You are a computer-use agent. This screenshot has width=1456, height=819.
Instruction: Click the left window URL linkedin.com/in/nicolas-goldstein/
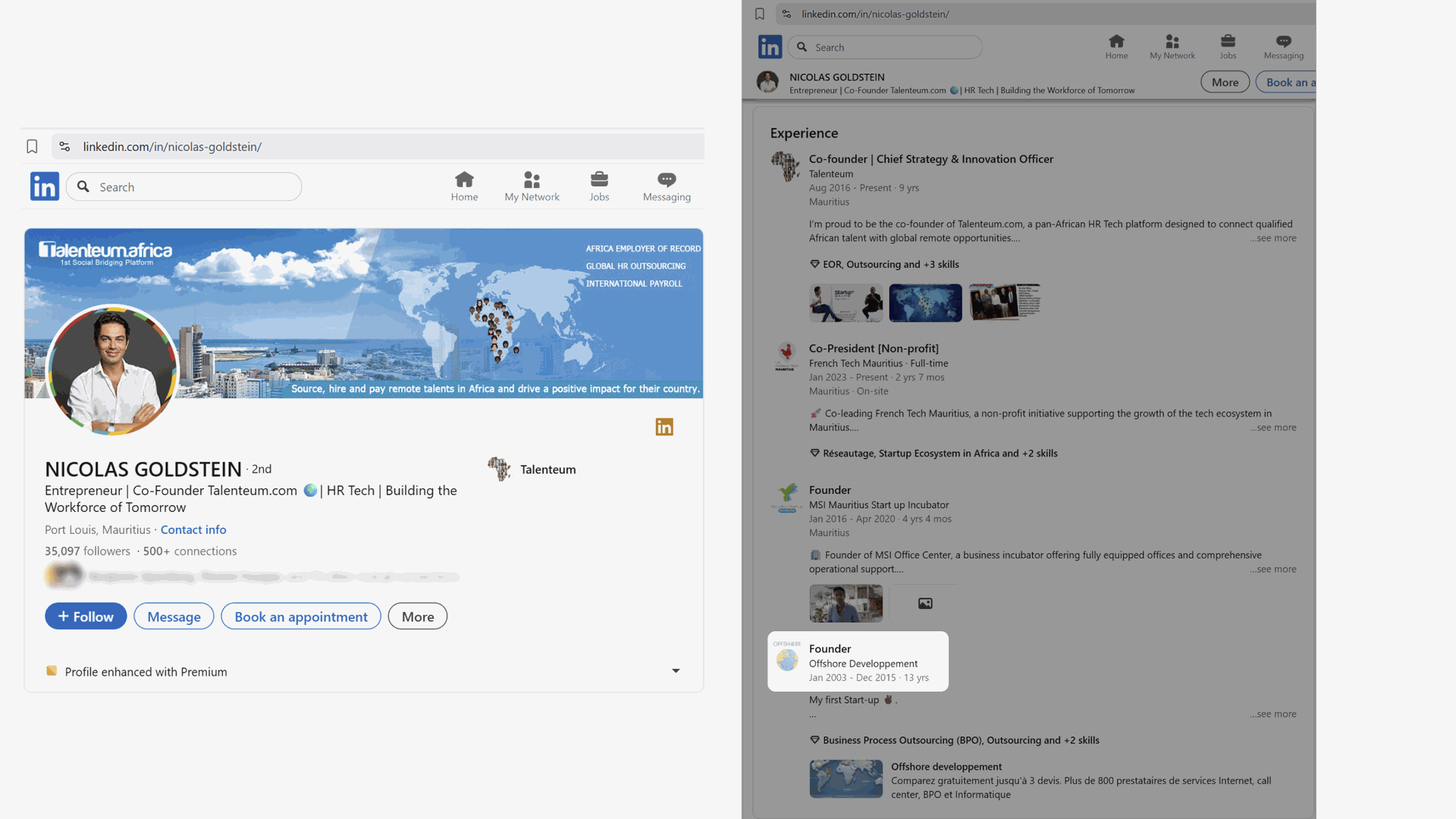click(x=172, y=146)
